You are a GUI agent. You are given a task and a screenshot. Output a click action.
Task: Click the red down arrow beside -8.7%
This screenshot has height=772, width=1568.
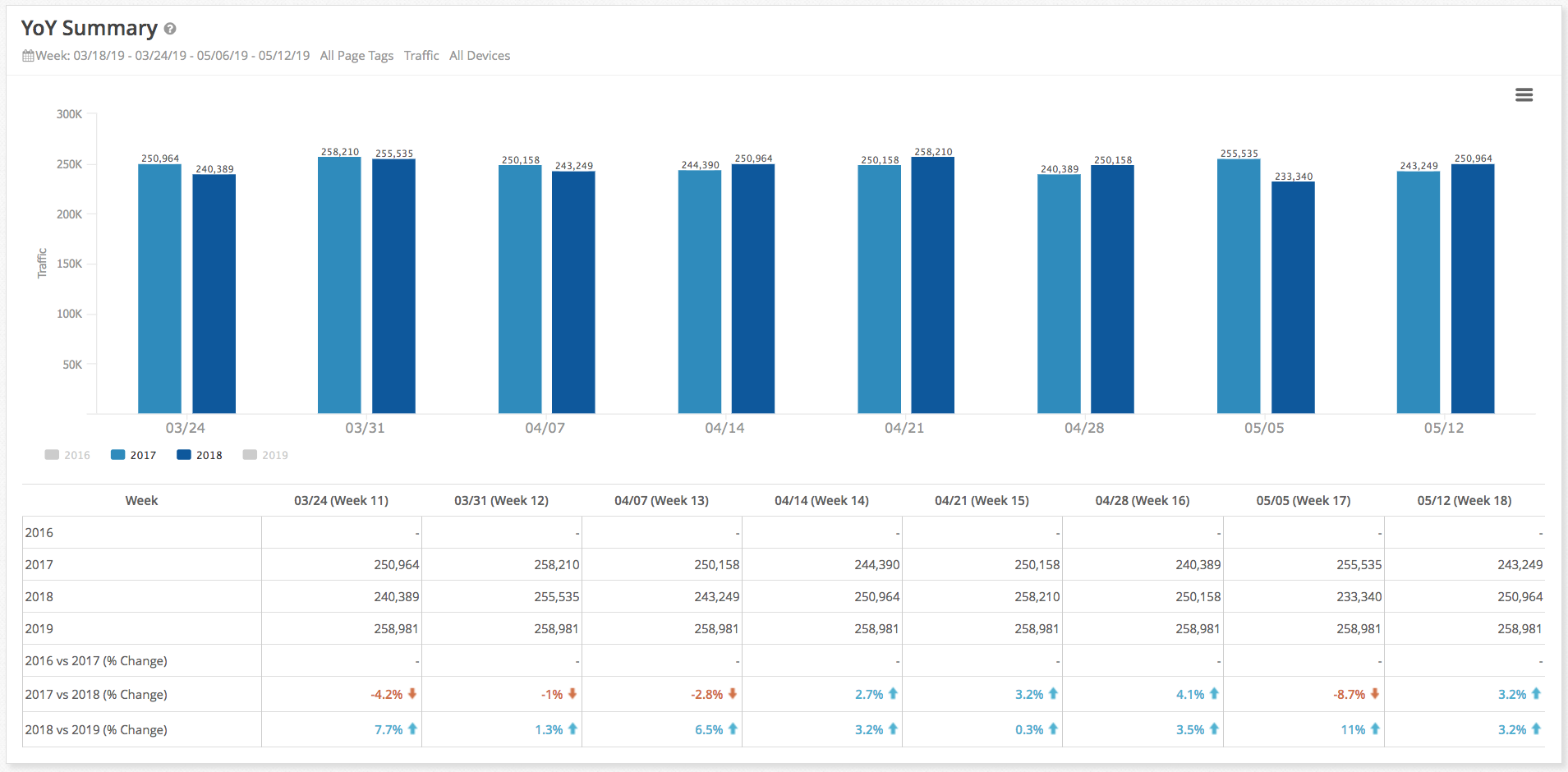pyautogui.click(x=1375, y=694)
